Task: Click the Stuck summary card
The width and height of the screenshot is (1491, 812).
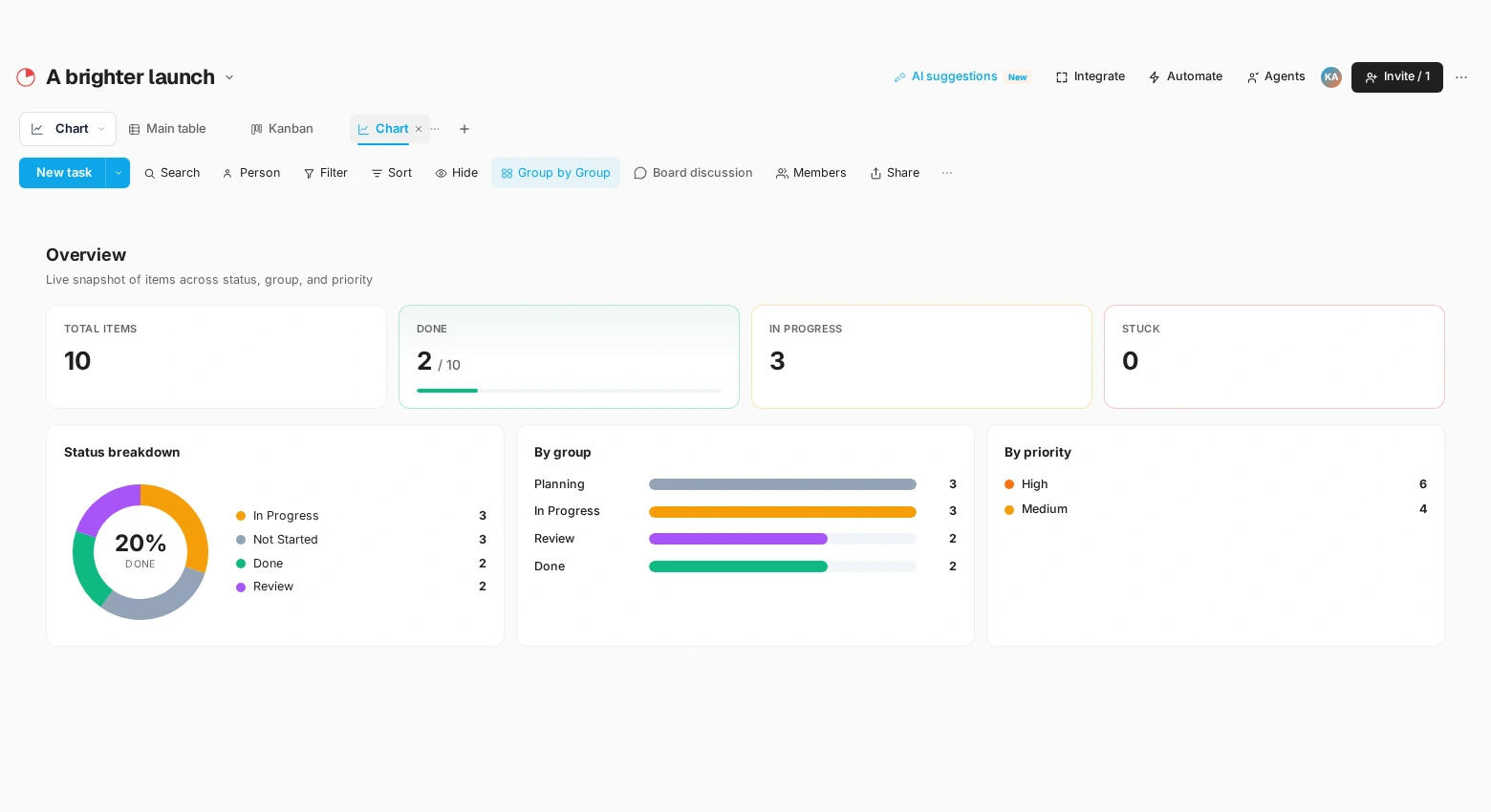Action: (x=1274, y=356)
